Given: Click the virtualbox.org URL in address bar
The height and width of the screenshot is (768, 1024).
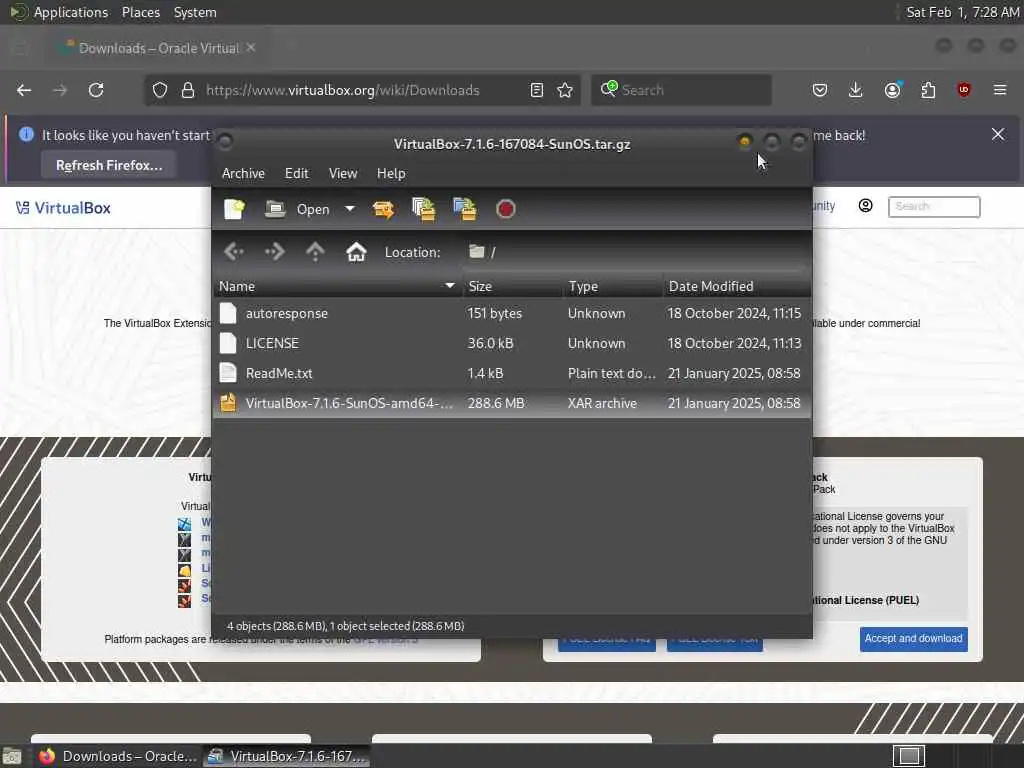Looking at the screenshot, I should pyautogui.click(x=343, y=90).
